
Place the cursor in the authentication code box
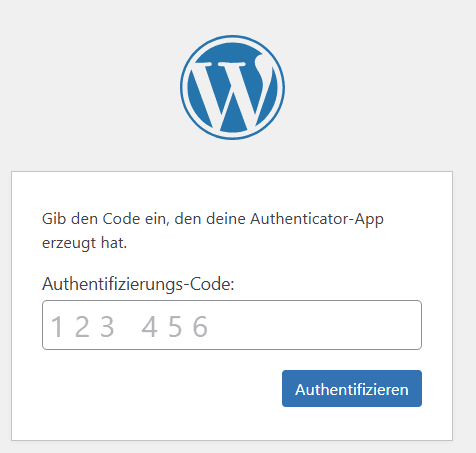tap(232, 325)
